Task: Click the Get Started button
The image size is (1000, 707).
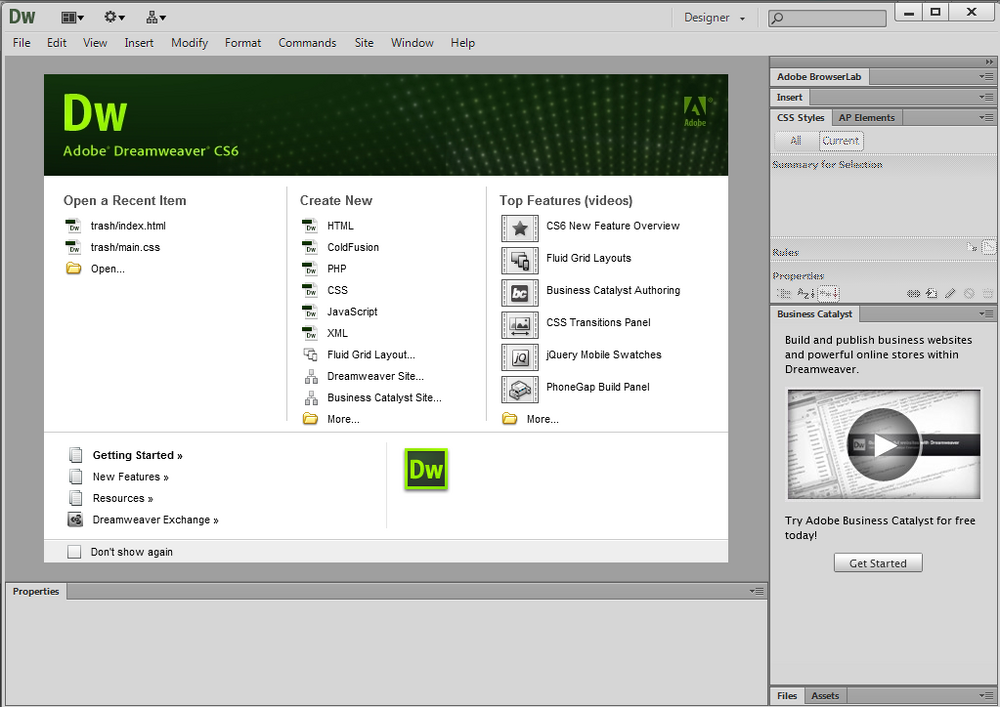Action: pyautogui.click(x=878, y=563)
